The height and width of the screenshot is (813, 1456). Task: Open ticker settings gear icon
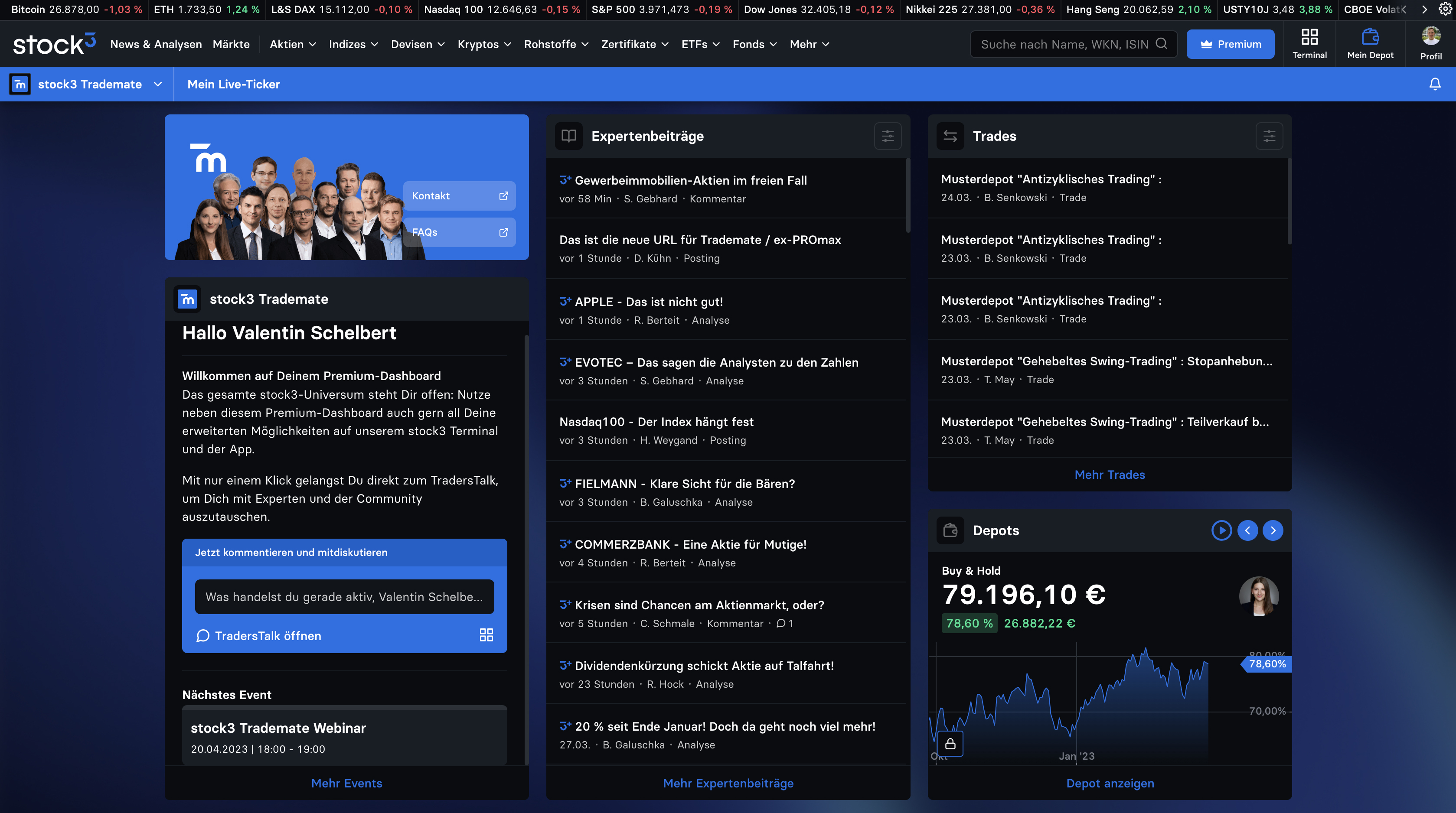tap(1445, 9)
